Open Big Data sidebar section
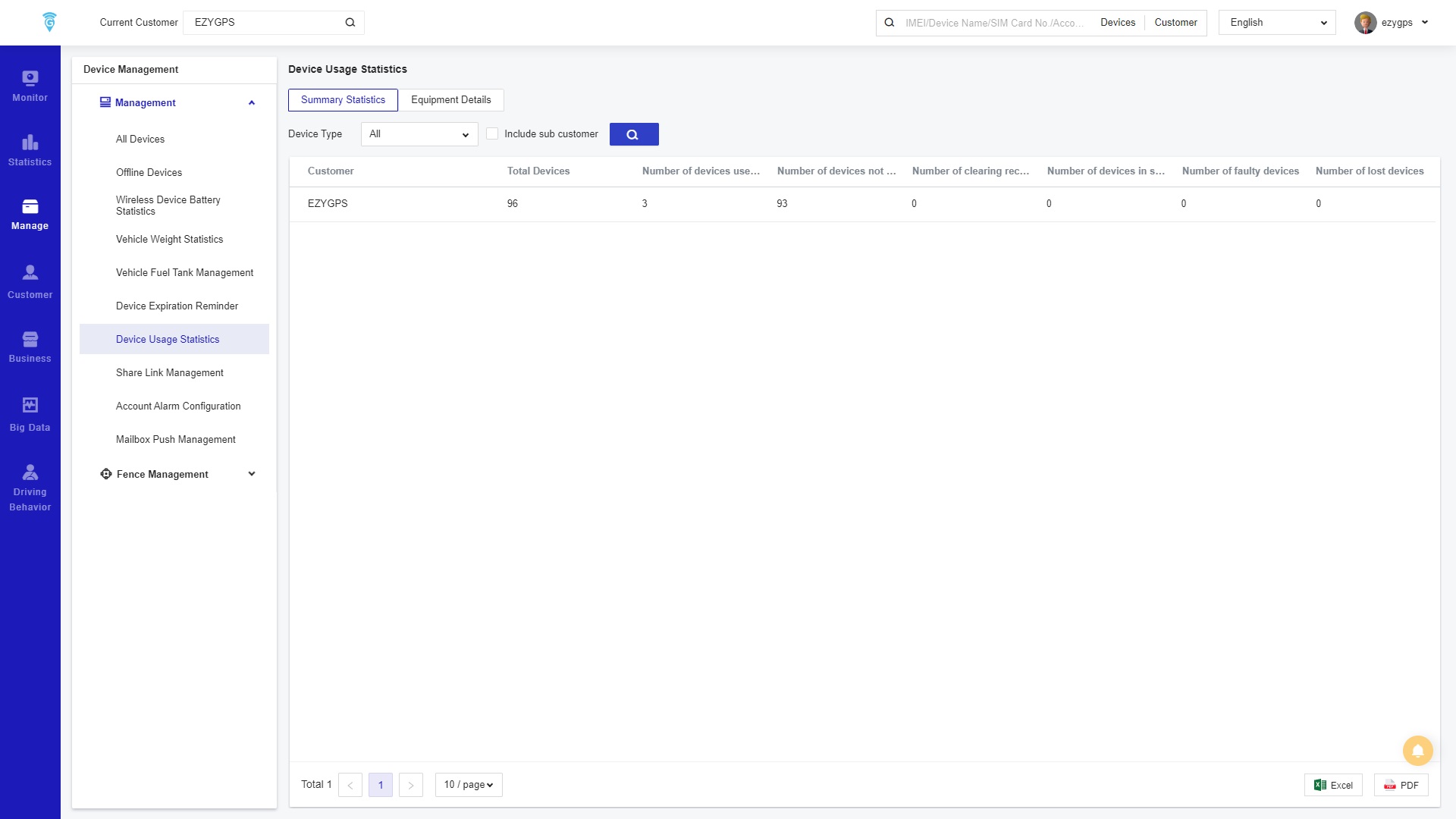This screenshot has width=1456, height=819. 30,415
